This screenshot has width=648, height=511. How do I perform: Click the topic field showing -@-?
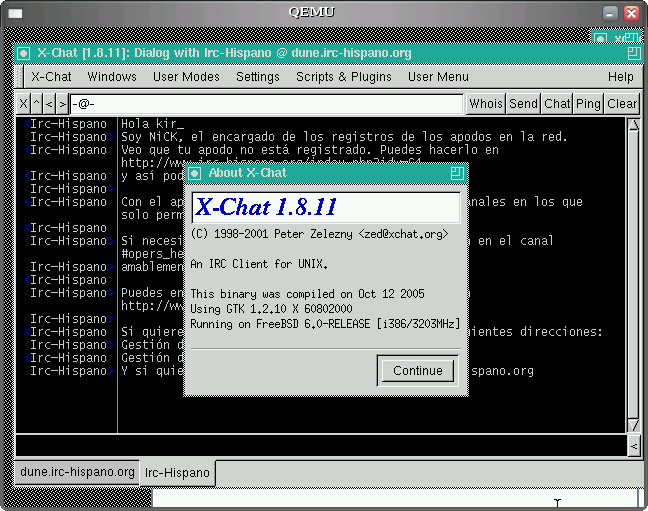(267, 104)
